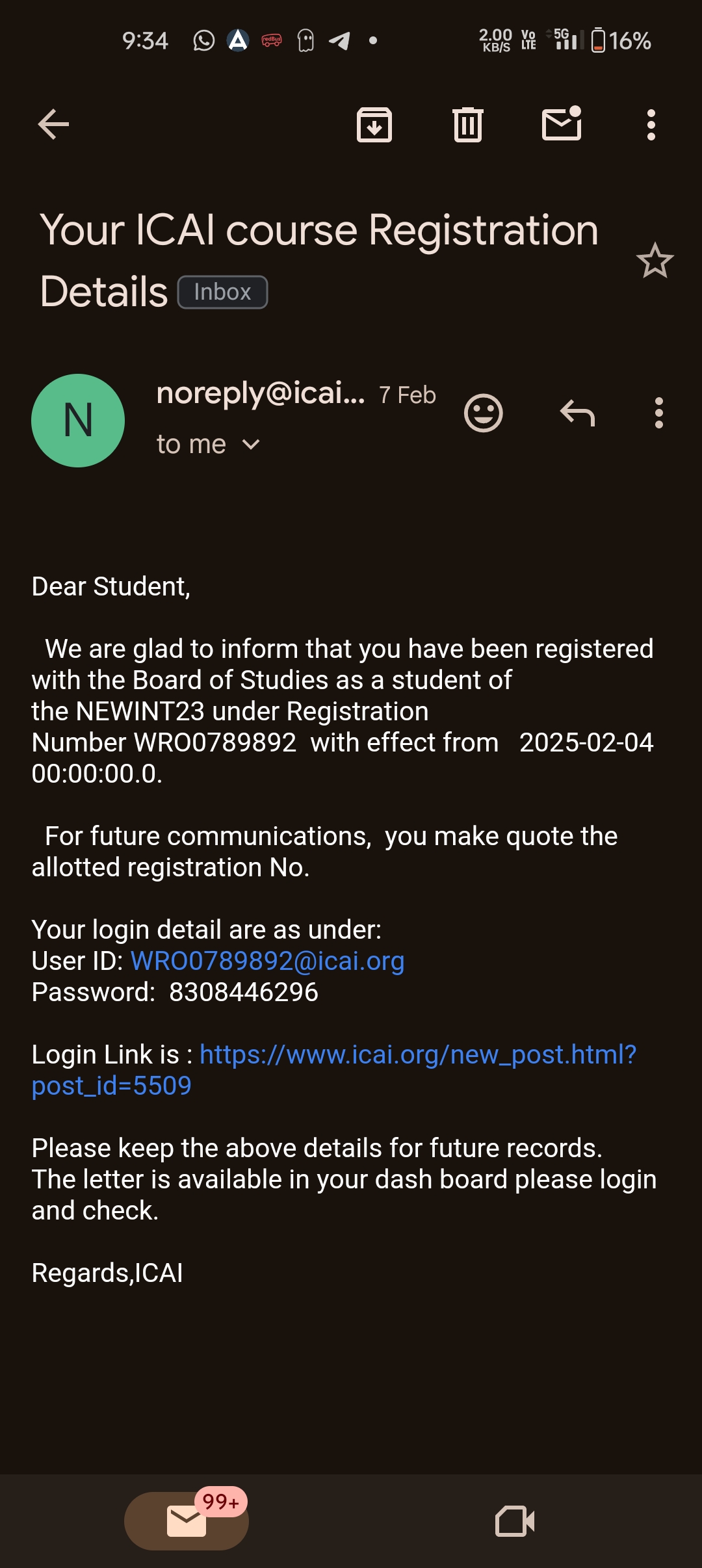Tap the battery indicator showing 16%
The image size is (702, 1568).
tap(621, 41)
